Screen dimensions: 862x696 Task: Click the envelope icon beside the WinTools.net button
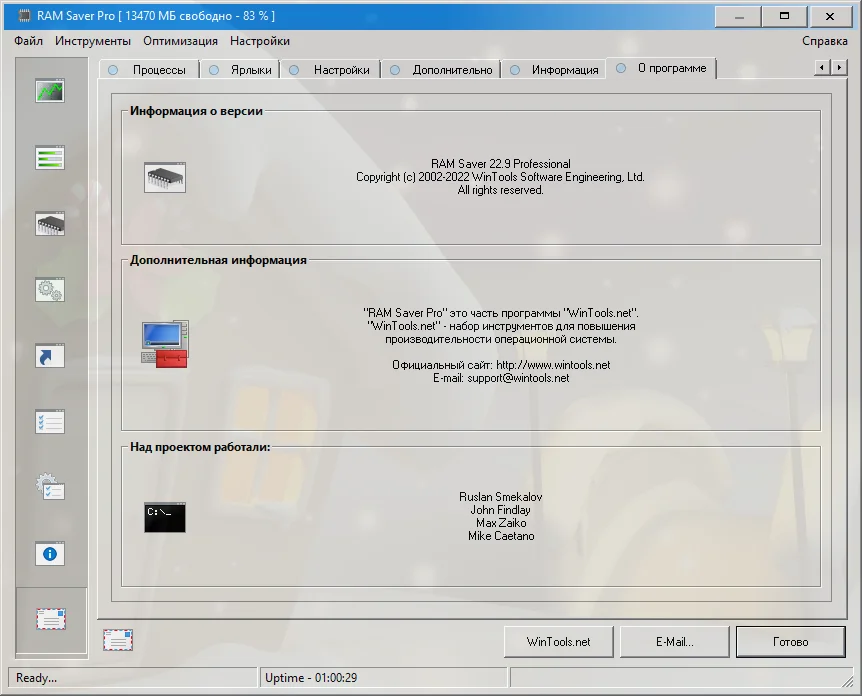[x=118, y=640]
